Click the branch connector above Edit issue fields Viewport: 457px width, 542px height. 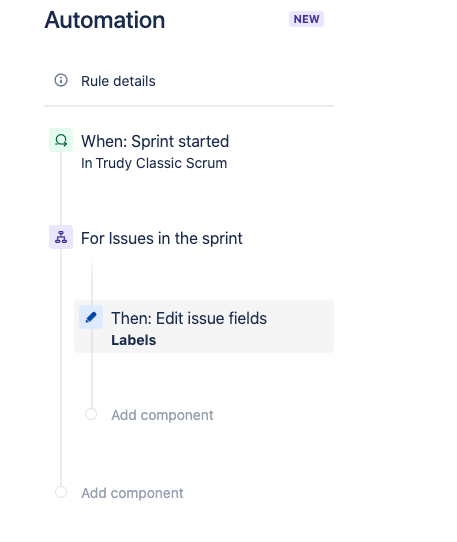92,280
